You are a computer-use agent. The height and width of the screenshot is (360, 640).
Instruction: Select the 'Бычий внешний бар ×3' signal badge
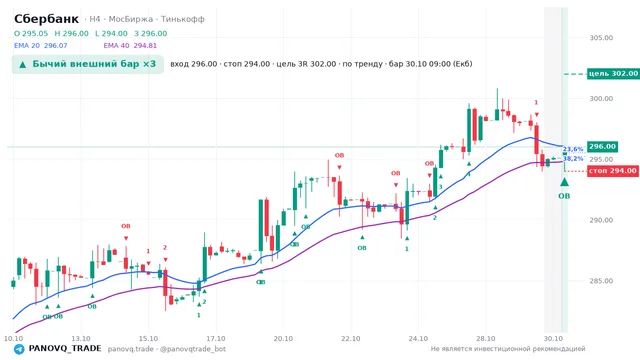point(88,64)
